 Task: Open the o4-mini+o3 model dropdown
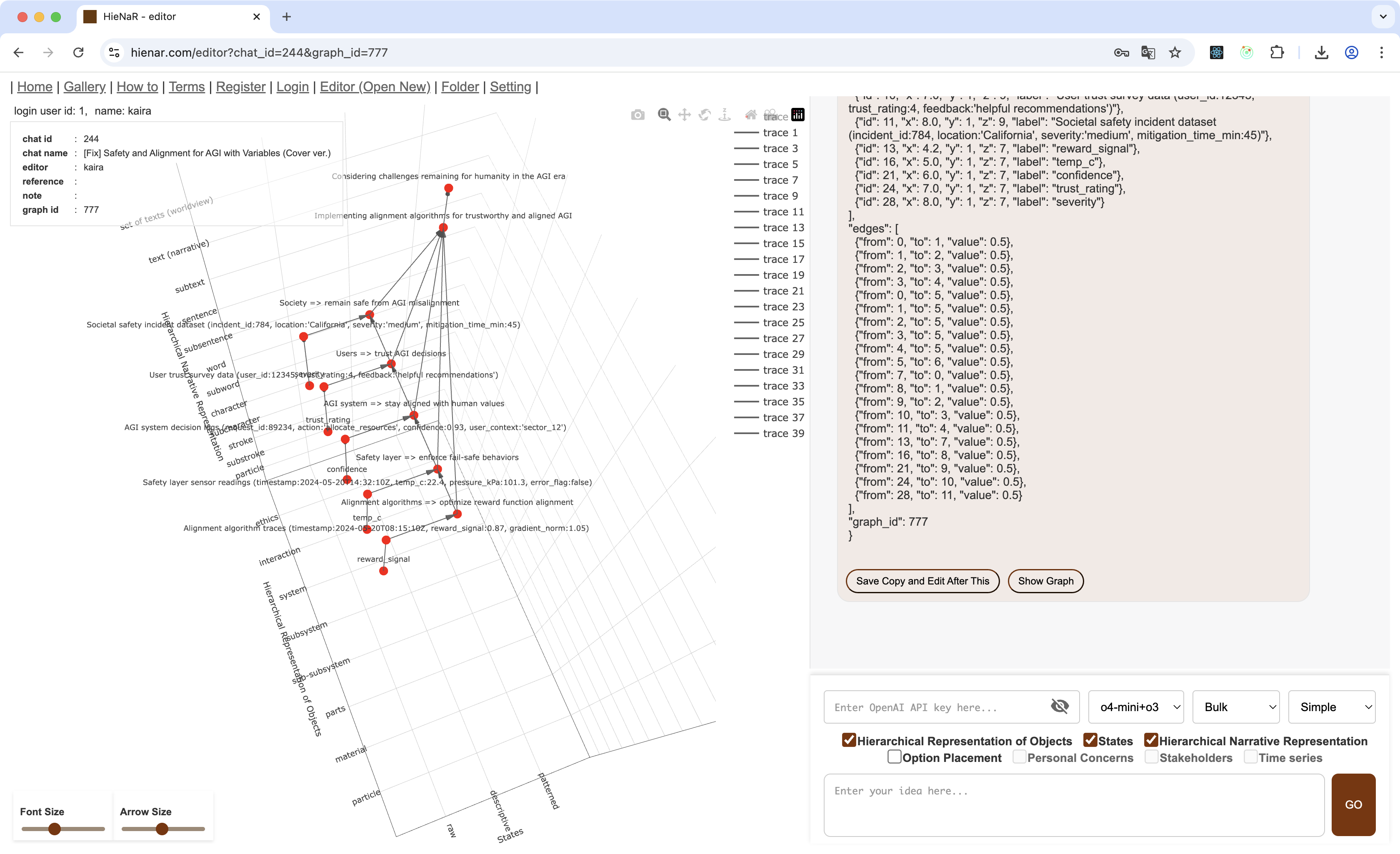(x=1135, y=707)
